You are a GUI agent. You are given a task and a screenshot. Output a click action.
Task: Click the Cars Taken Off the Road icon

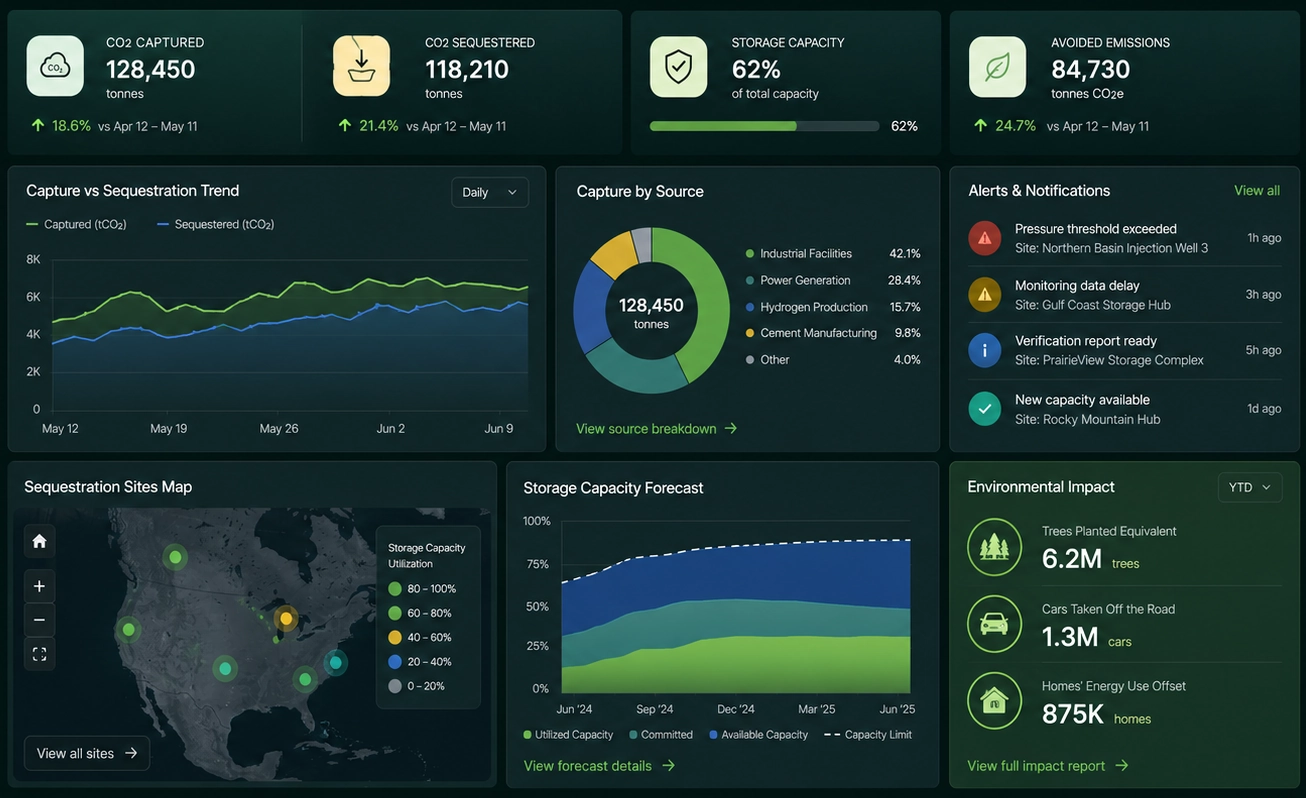(x=994, y=624)
